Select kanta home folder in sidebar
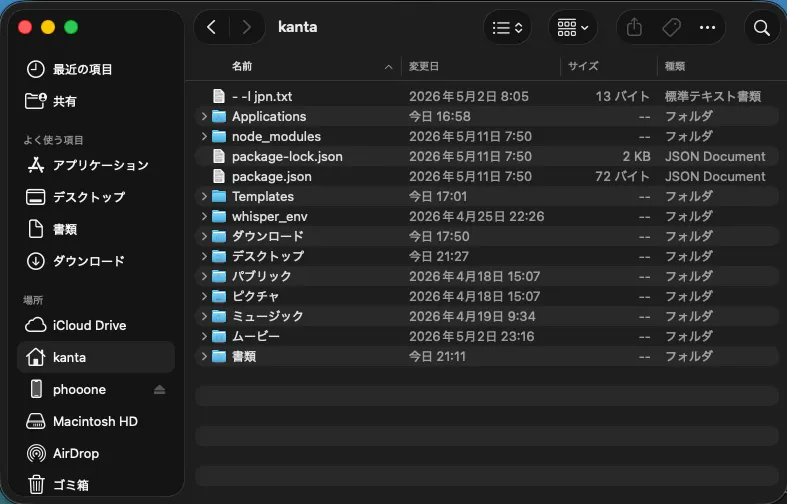The width and height of the screenshot is (787, 504). [96, 357]
